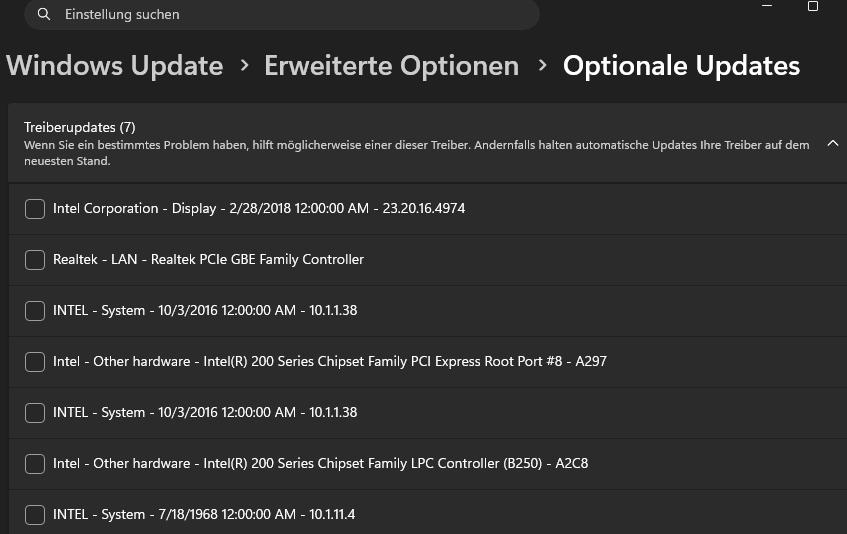Collapse the Treiberupdates (7) section chevron
This screenshot has height=534, width=847.
coord(832,144)
